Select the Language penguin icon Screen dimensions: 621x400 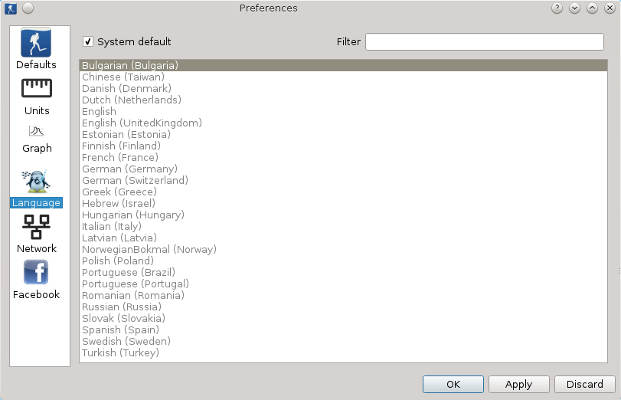(x=36, y=182)
